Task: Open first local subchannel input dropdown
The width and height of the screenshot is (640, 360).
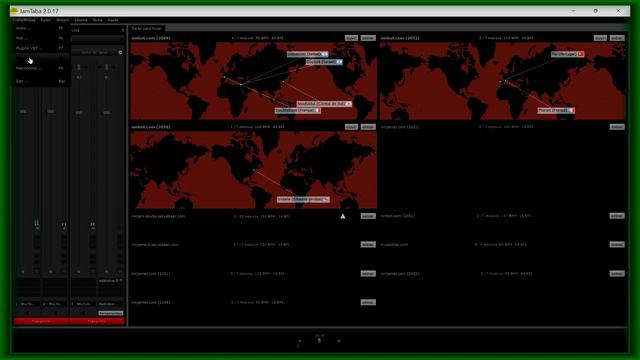Action: coord(28,304)
